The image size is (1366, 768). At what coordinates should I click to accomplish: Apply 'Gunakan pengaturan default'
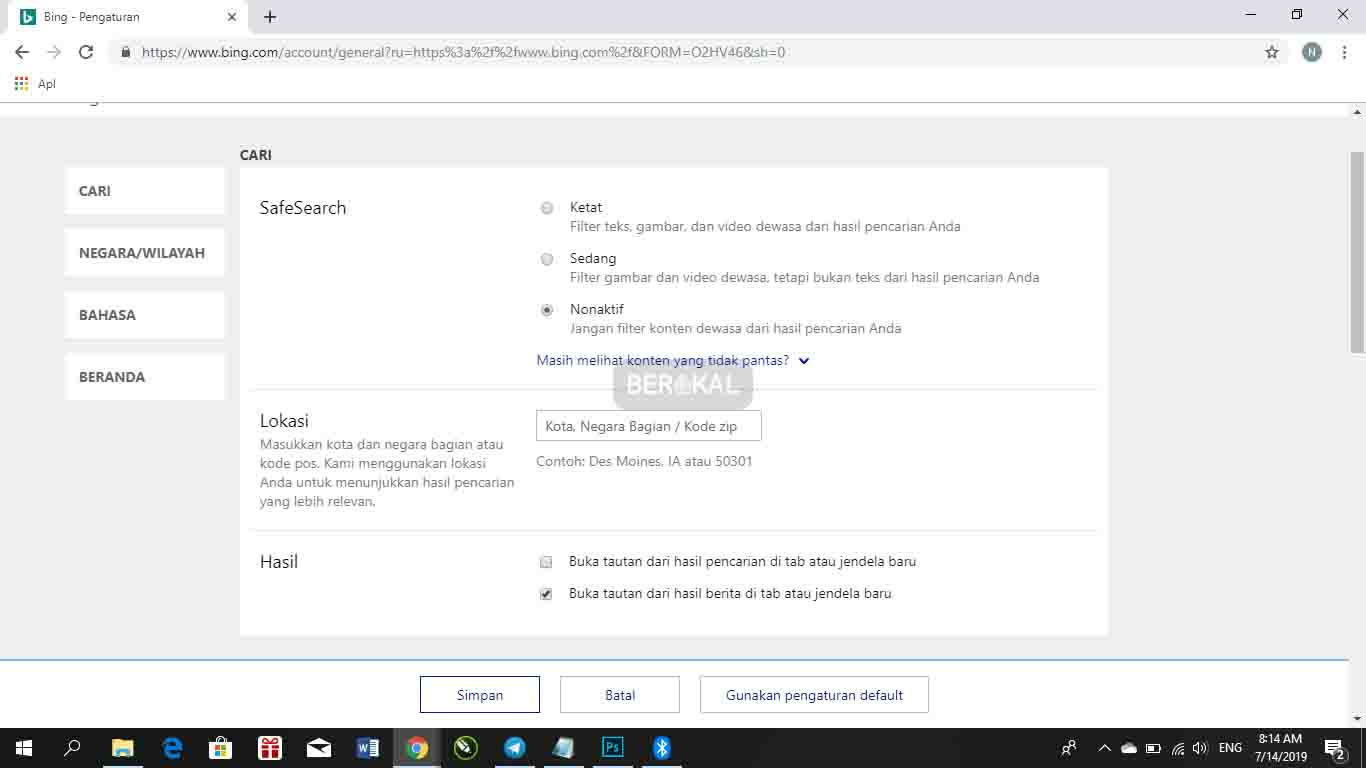coord(814,694)
